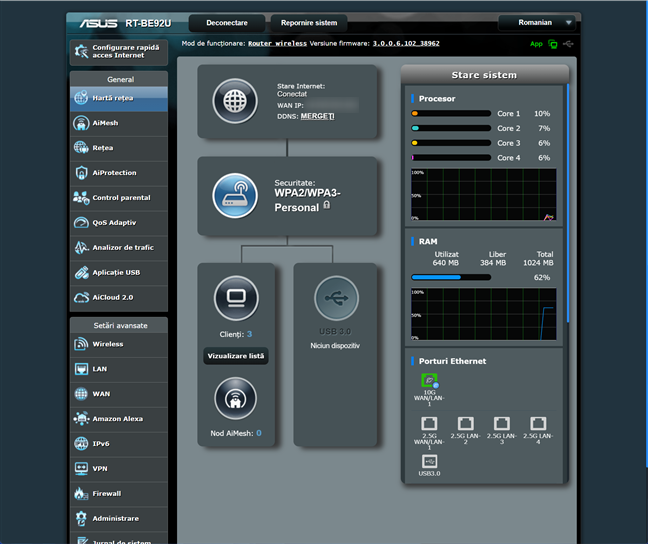Select the wireless router security icon
The image size is (648, 544).
point(235,195)
